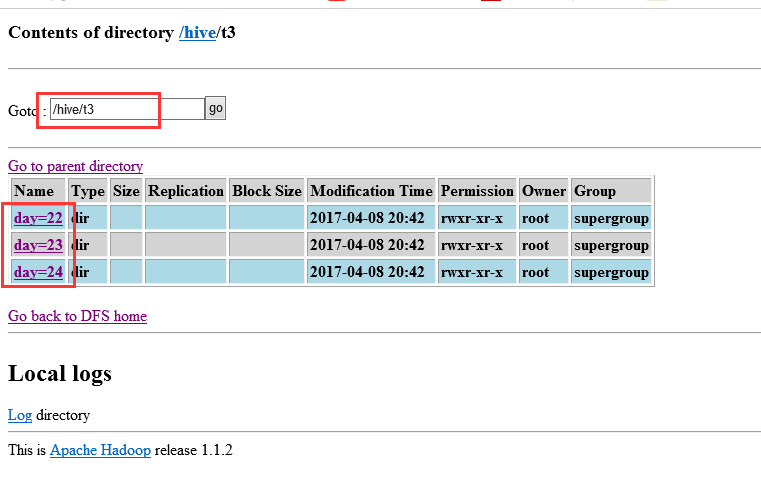The image size is (761, 481).
Task: Click the go button
Action: (x=215, y=108)
